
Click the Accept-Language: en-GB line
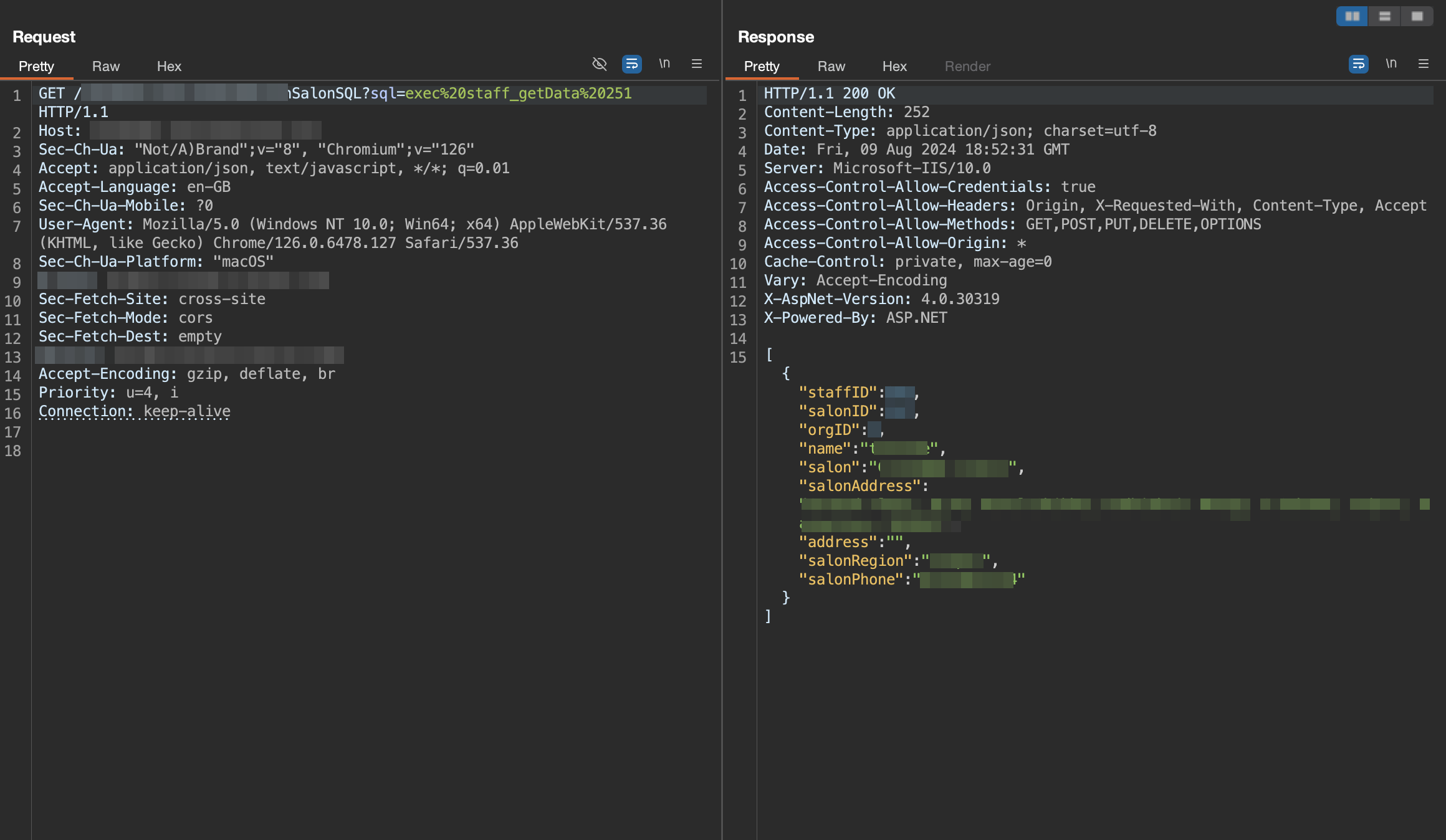pos(135,187)
